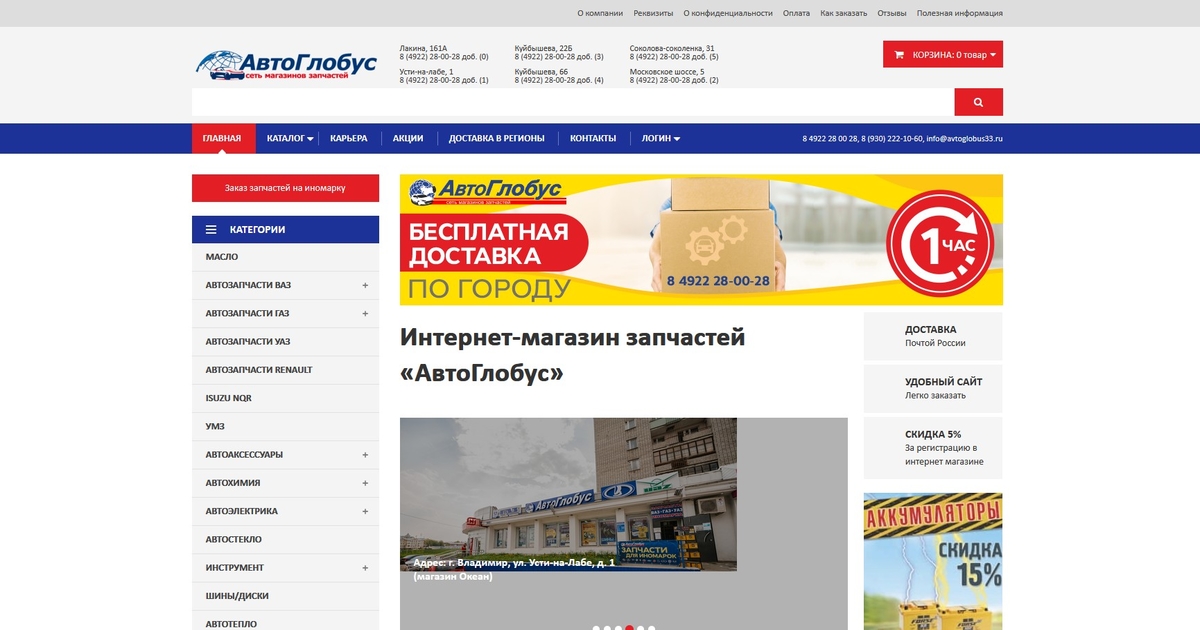1200x630 pixels.
Task: Open the О компании top link
Action: point(600,13)
